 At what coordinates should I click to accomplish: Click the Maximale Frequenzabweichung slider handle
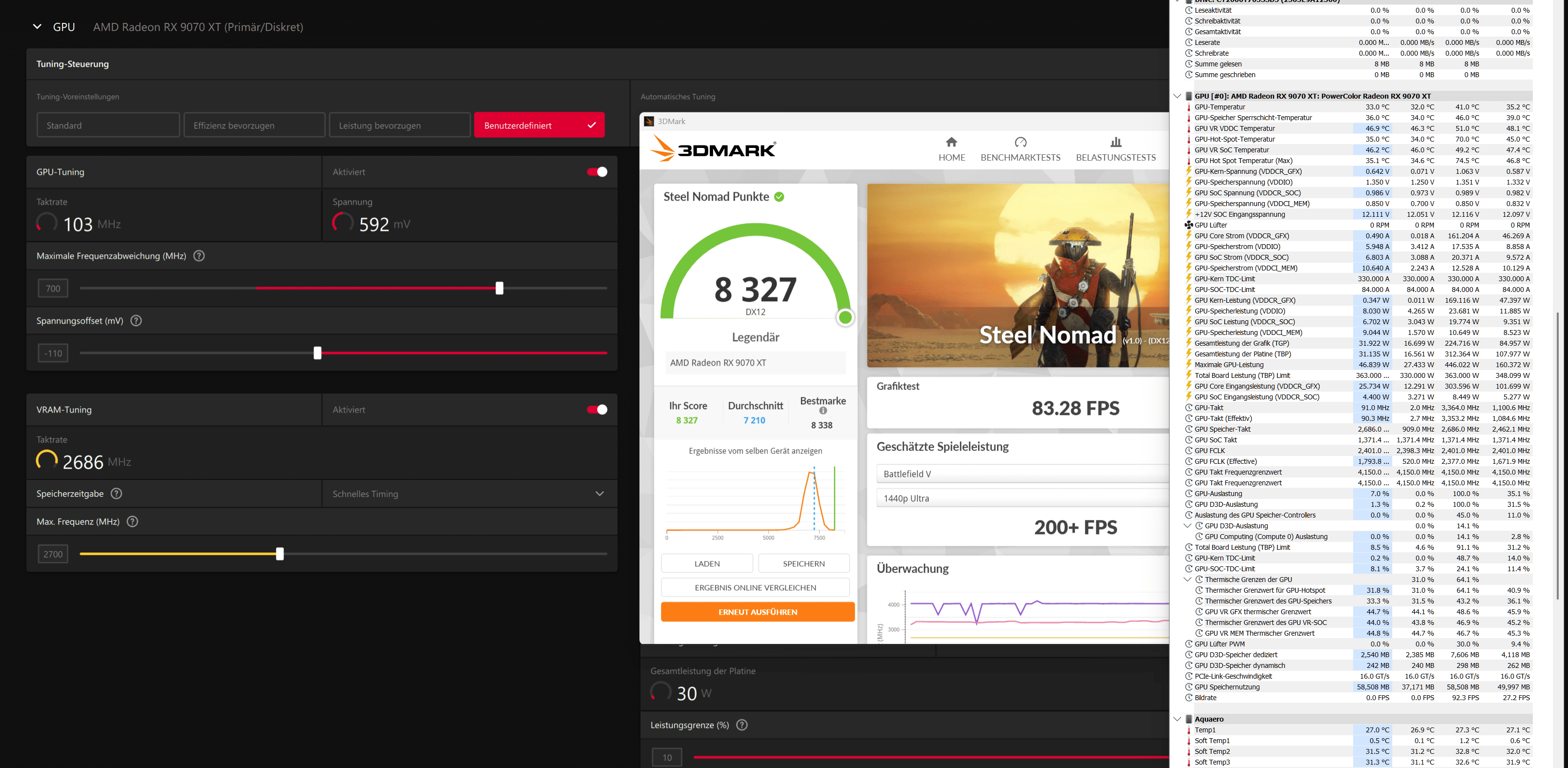coord(500,288)
